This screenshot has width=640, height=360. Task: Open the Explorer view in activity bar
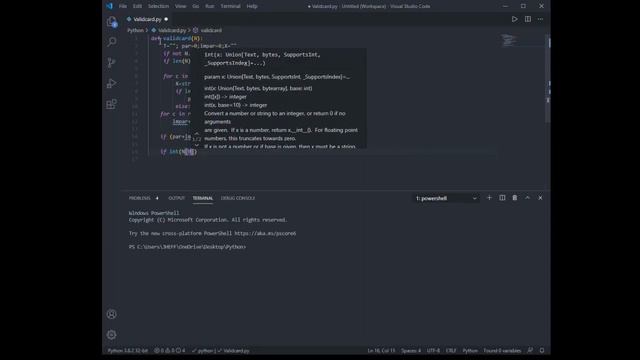click(x=111, y=22)
